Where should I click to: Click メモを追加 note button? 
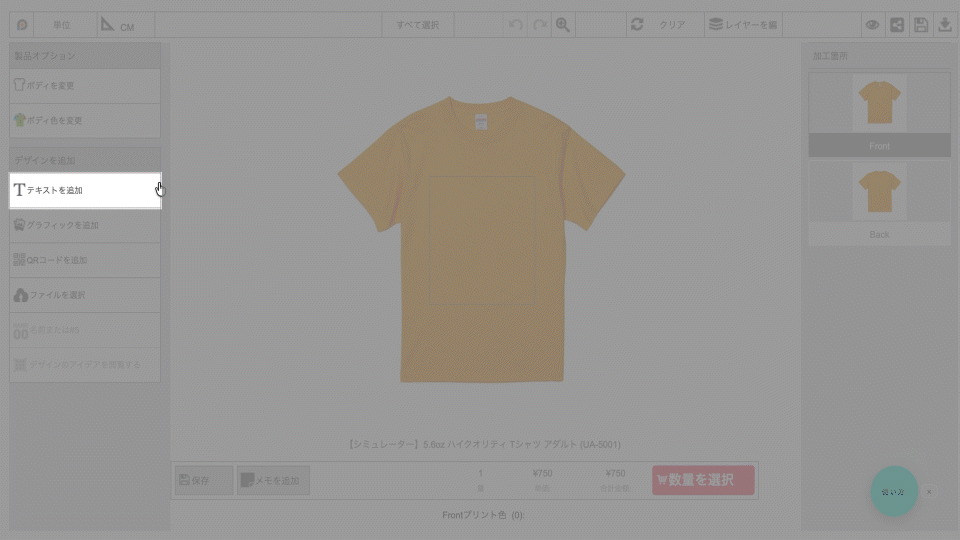pos(273,481)
